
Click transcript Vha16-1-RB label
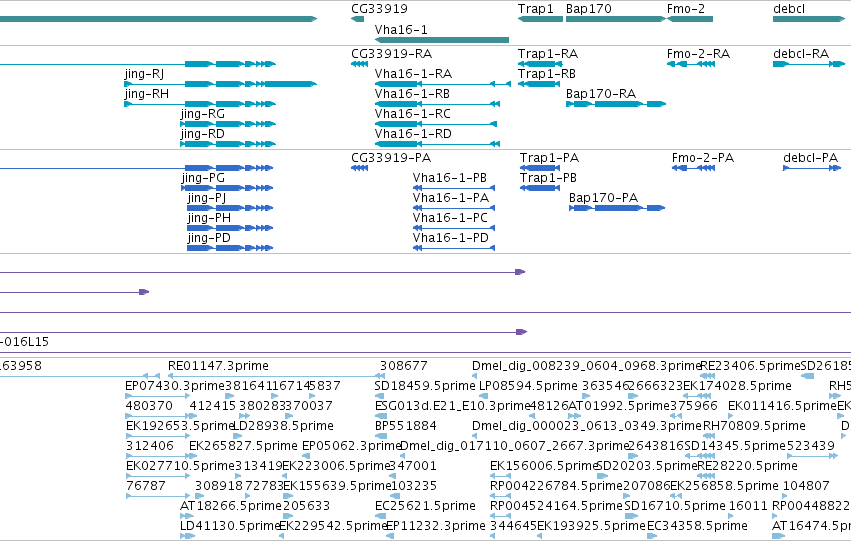click(412, 94)
